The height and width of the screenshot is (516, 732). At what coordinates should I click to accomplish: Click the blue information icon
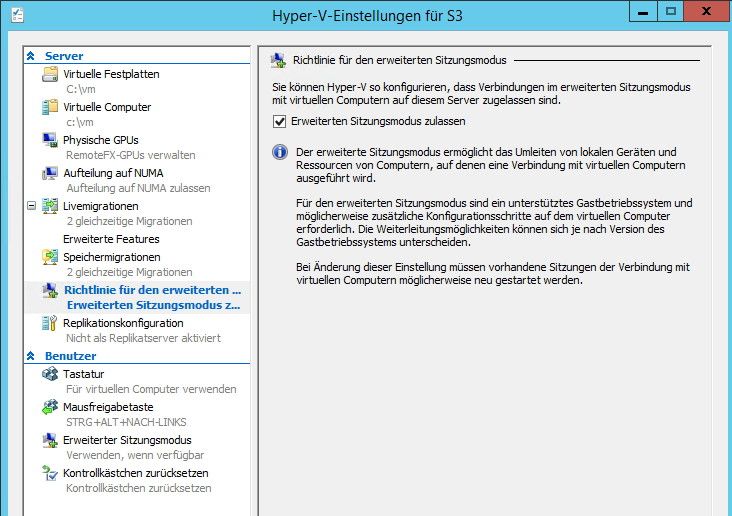(280, 152)
